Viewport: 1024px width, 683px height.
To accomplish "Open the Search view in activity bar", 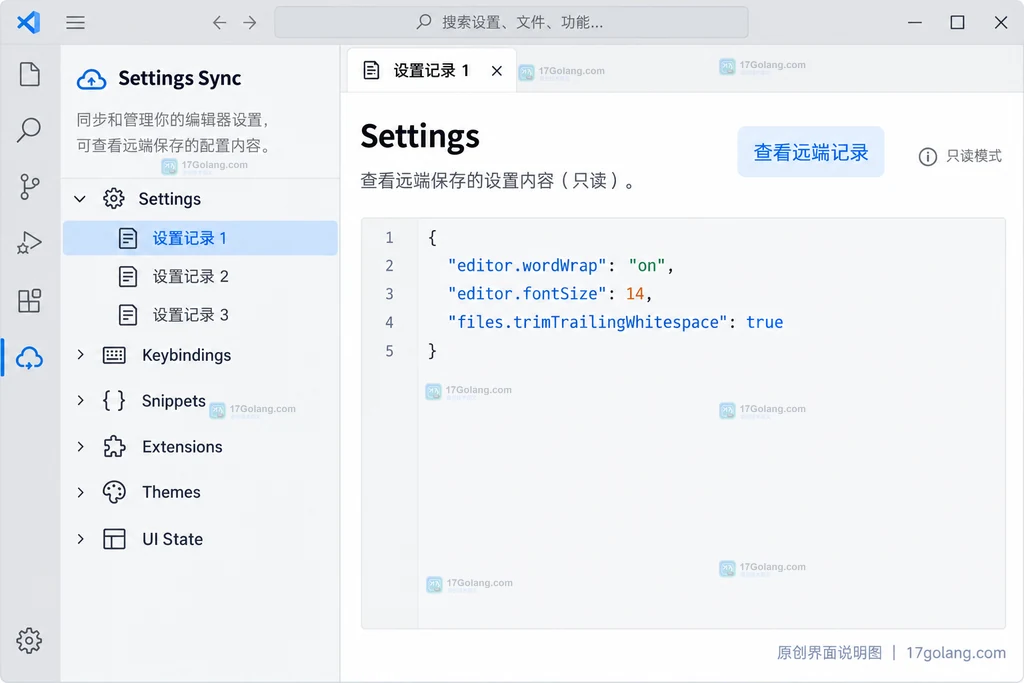I will pos(29,130).
